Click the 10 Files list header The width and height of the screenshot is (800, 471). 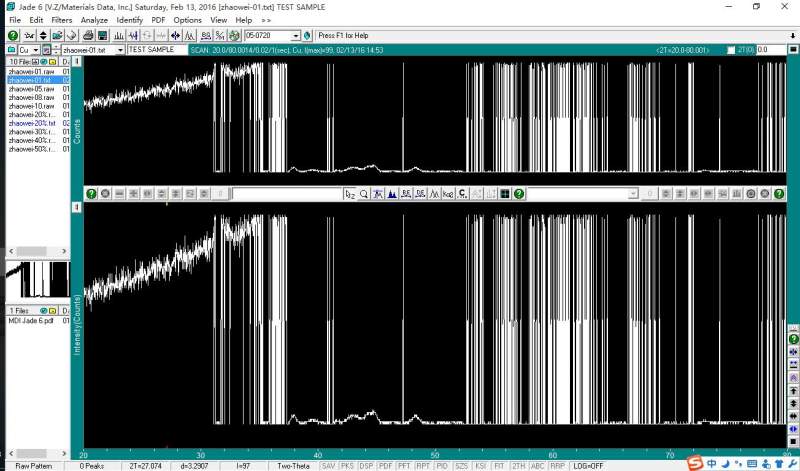pos(33,61)
